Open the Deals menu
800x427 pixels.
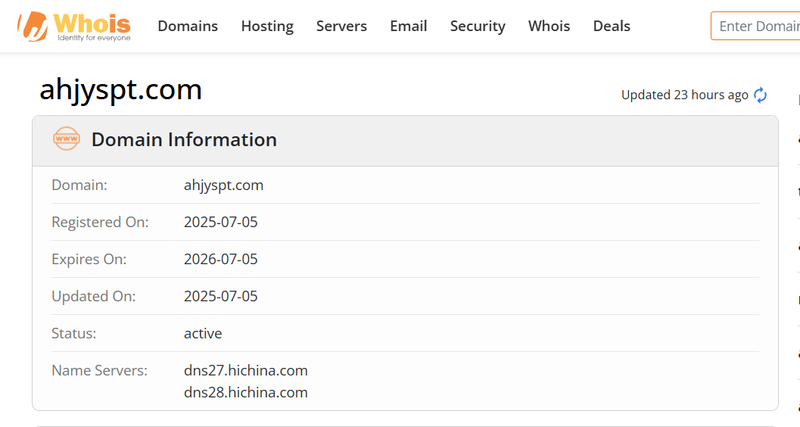[x=612, y=26]
